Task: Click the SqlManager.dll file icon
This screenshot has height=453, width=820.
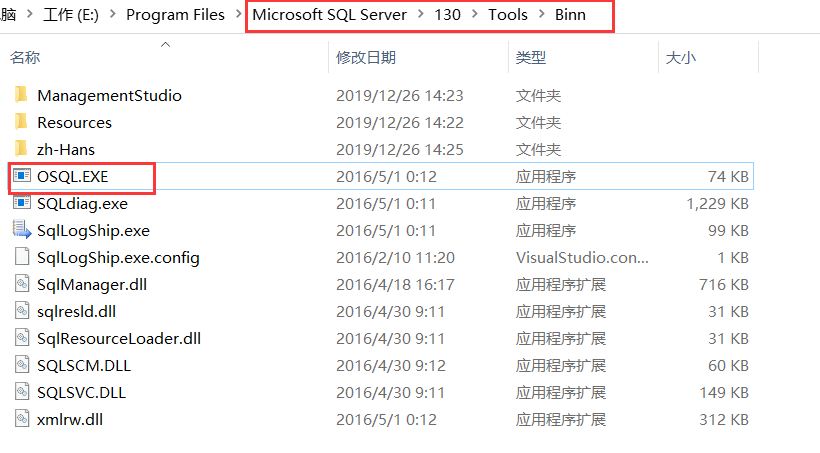Action: click(x=22, y=284)
